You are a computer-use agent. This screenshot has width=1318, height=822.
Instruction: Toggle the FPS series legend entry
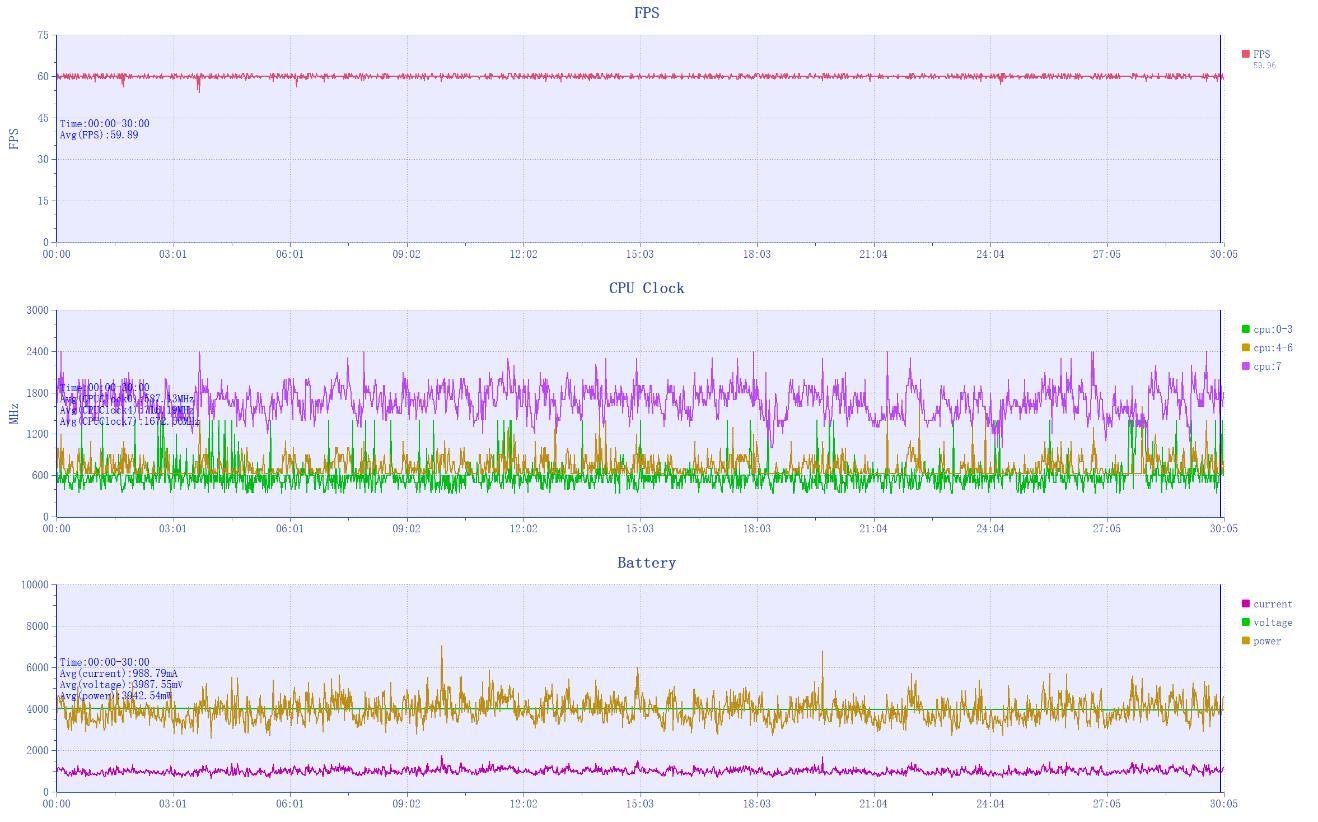1256,55
